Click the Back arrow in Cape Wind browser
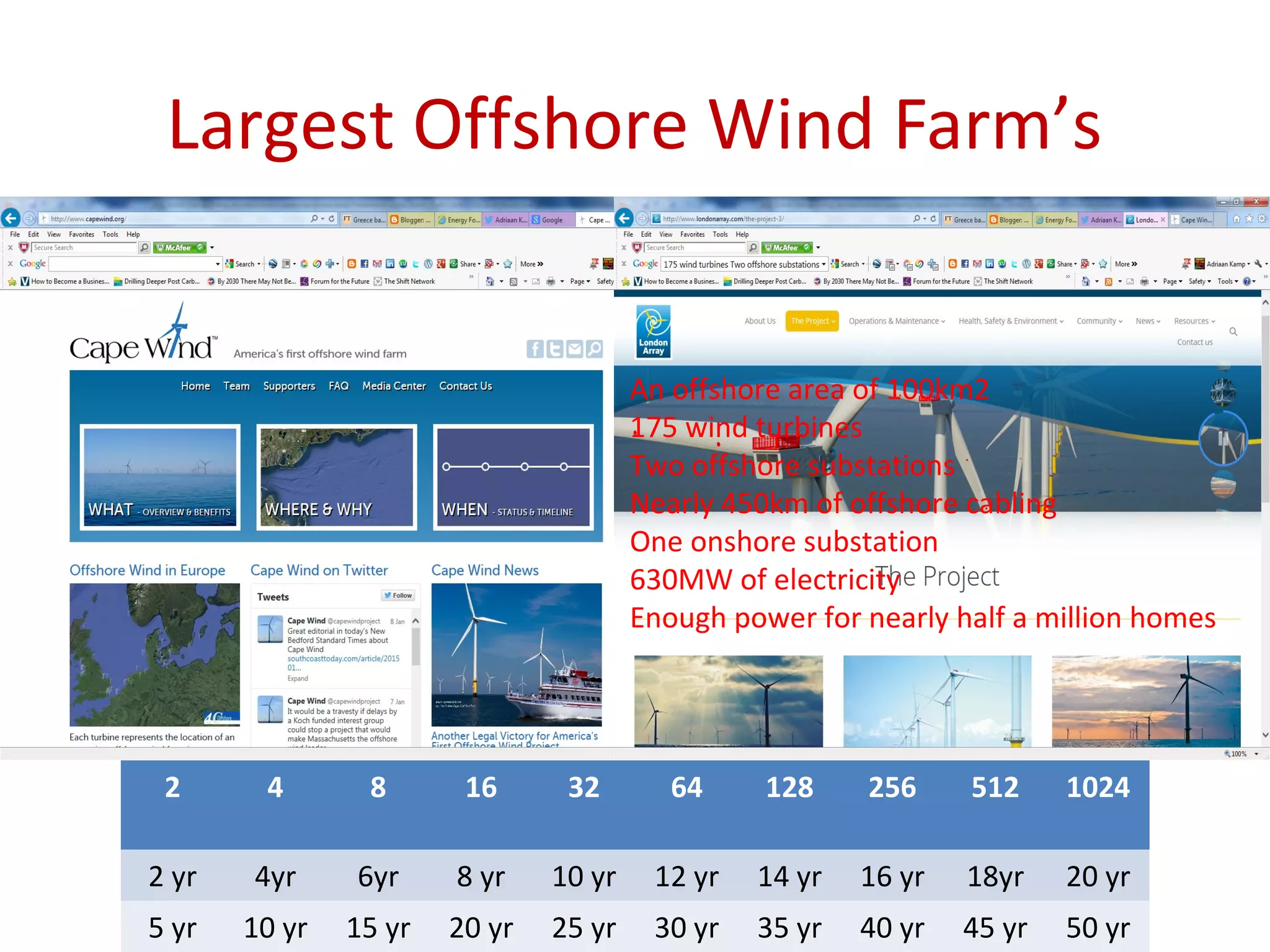 pos(10,218)
